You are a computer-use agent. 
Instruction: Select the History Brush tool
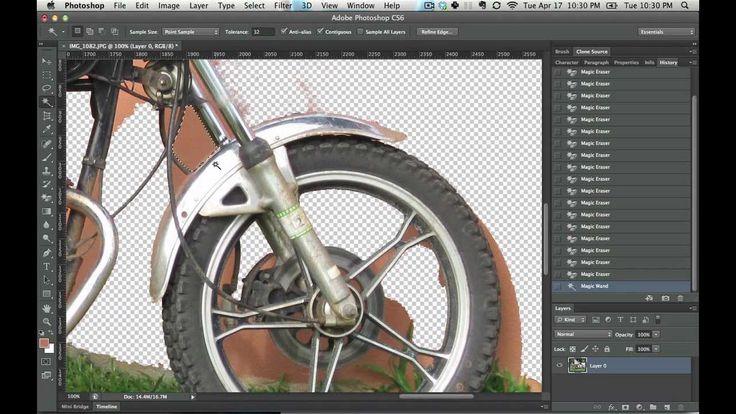[x=46, y=184]
